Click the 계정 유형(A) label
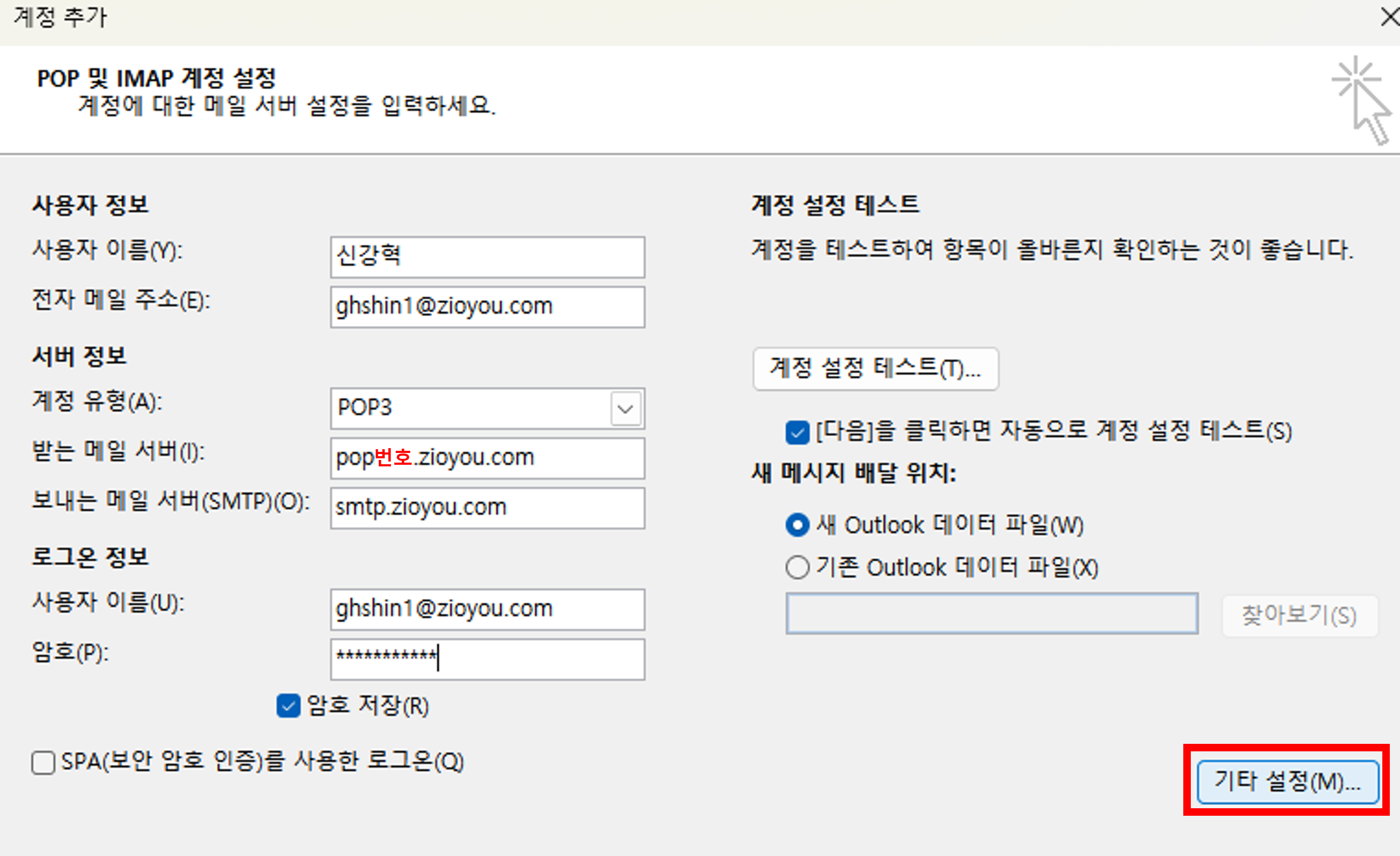This screenshot has width=1400, height=856. [97, 401]
